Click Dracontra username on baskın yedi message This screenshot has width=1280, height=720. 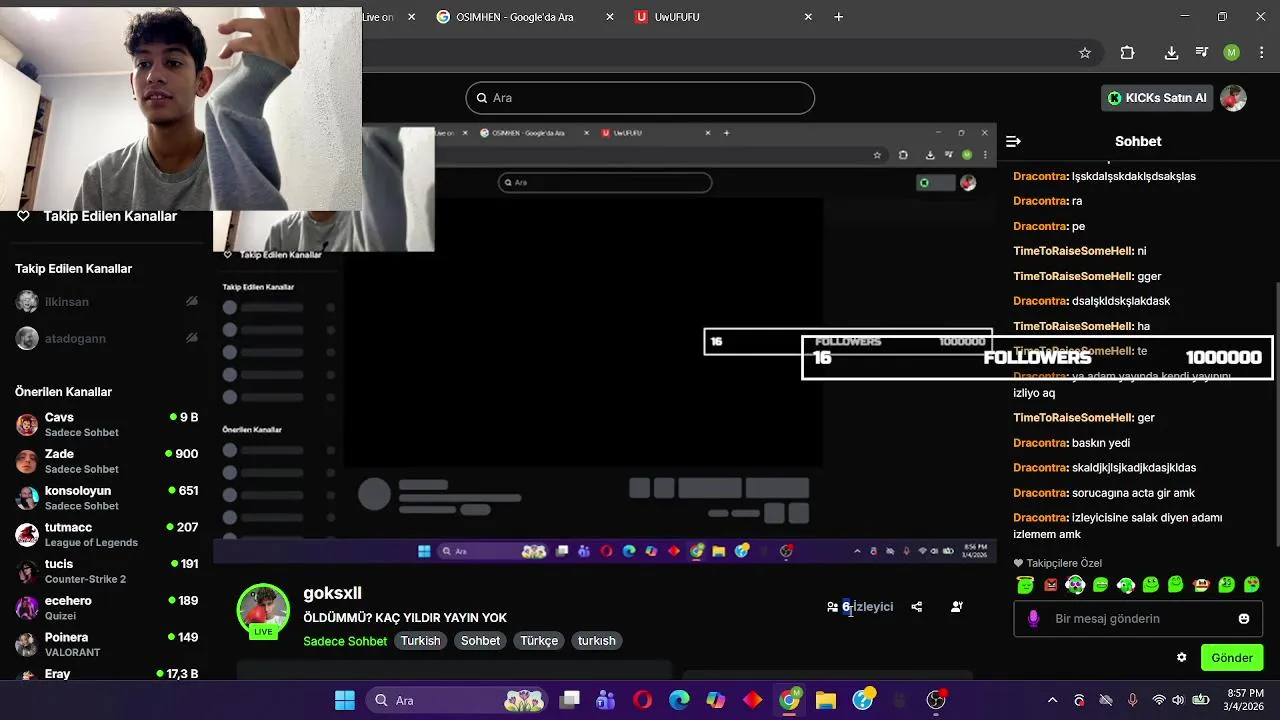coord(1040,443)
